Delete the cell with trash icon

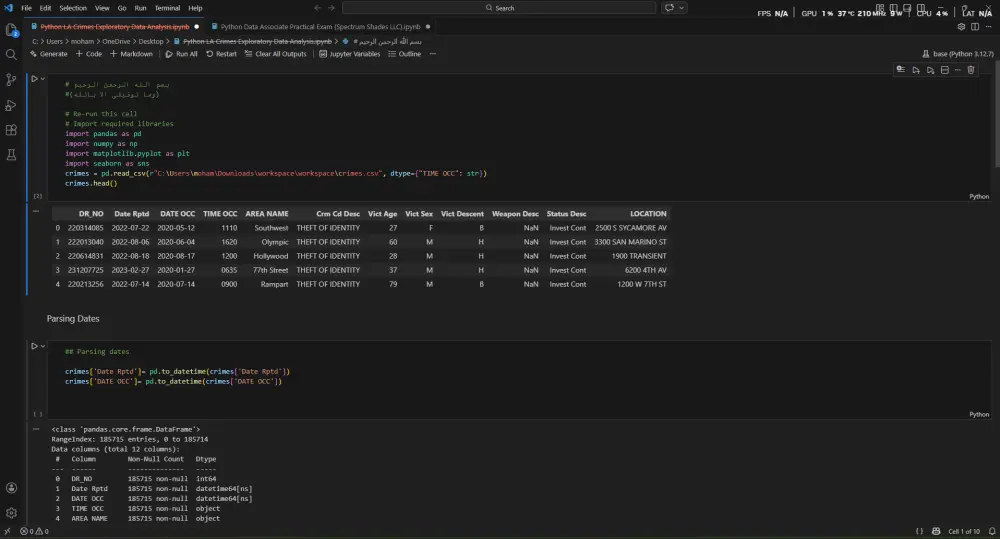[x=971, y=70]
